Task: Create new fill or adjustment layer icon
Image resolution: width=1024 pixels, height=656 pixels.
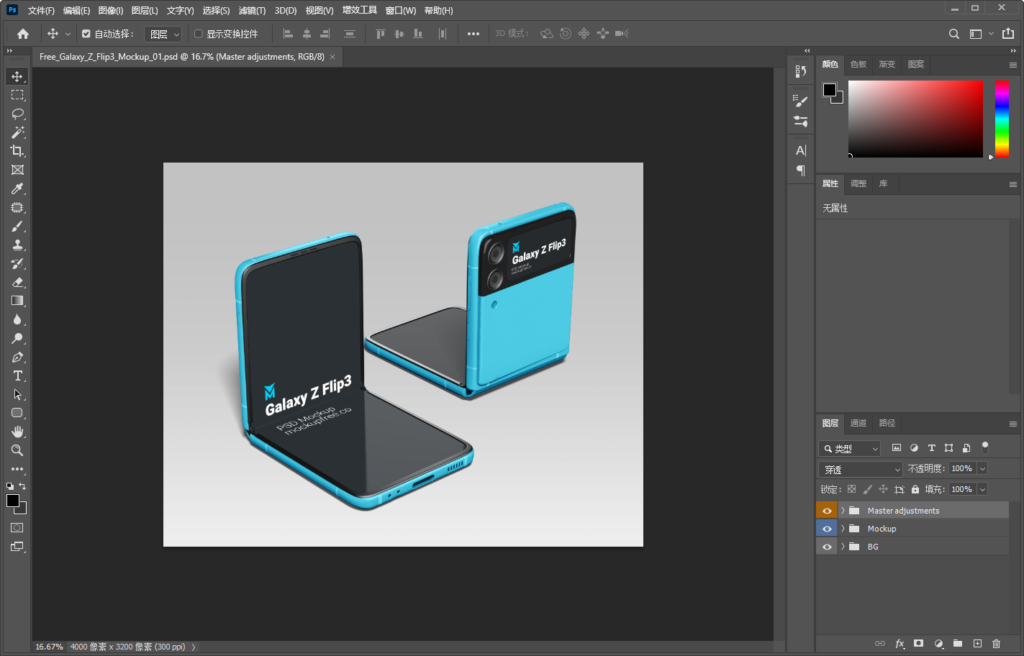Action: tap(938, 644)
